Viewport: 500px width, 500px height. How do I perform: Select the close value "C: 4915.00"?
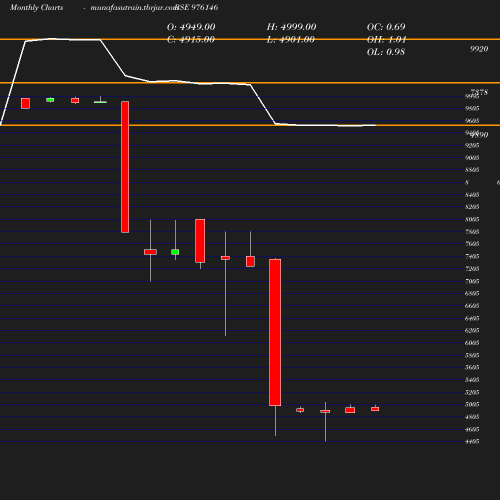click(x=191, y=39)
